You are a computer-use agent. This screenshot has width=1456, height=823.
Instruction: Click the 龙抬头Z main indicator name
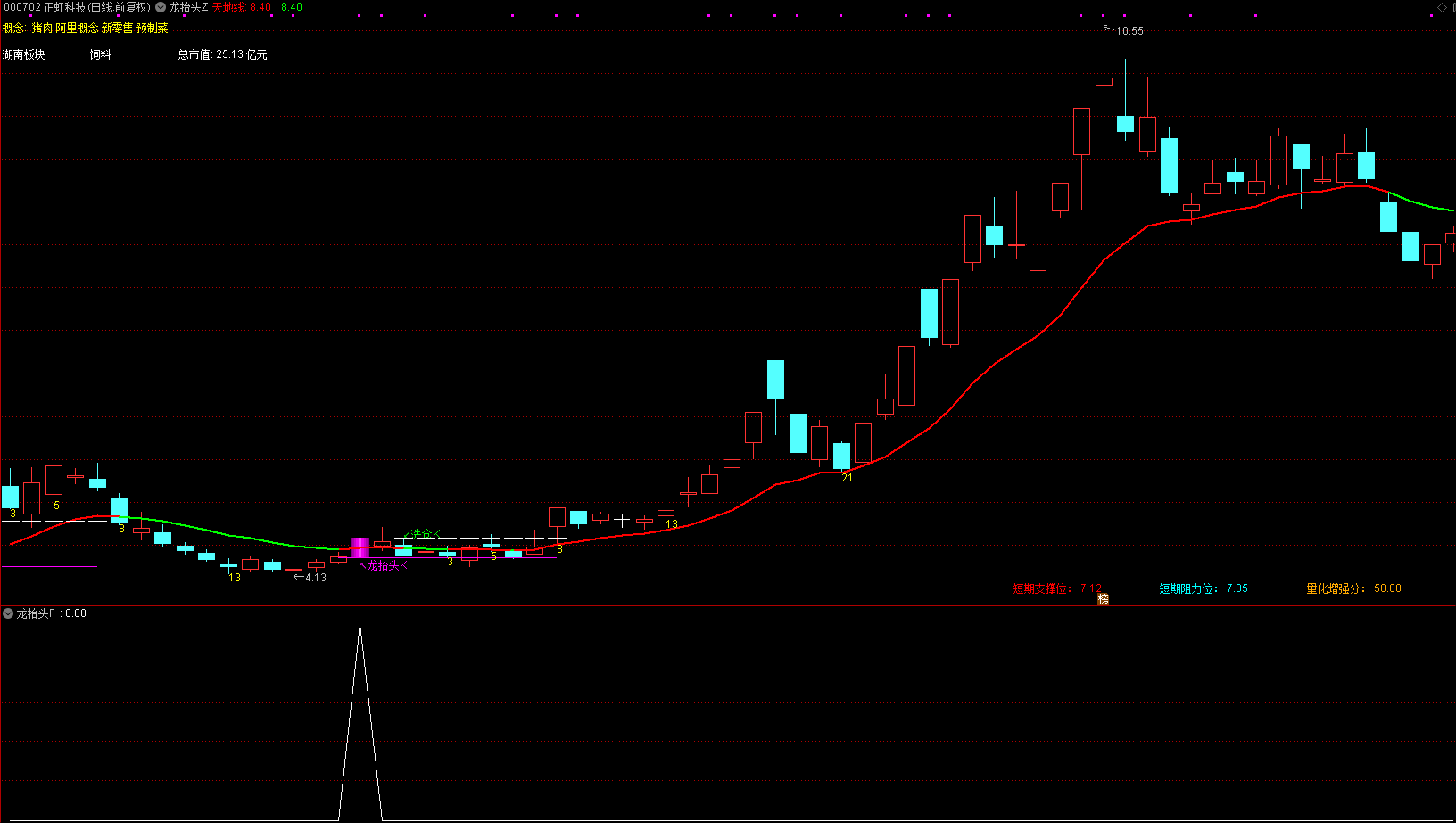(188, 7)
